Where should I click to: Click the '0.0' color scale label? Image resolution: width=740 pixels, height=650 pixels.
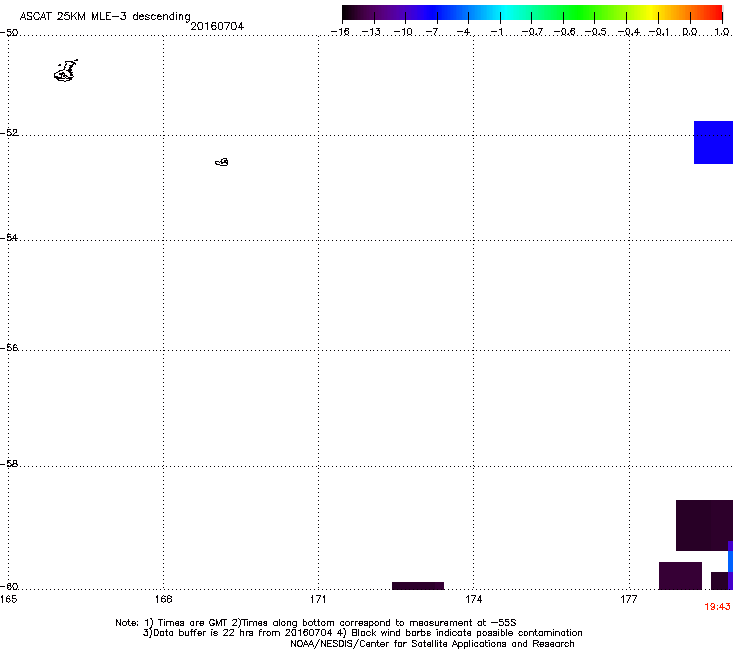(690, 32)
